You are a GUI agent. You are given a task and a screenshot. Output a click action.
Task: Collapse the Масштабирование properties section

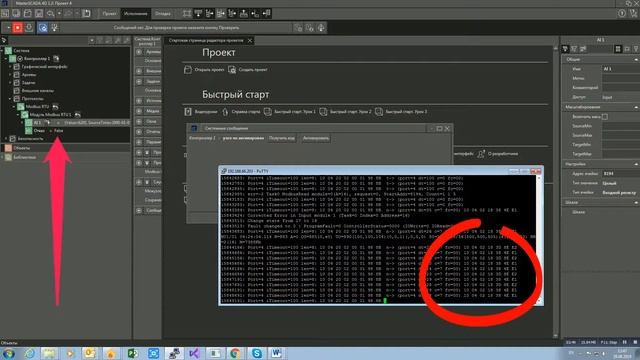(636, 107)
